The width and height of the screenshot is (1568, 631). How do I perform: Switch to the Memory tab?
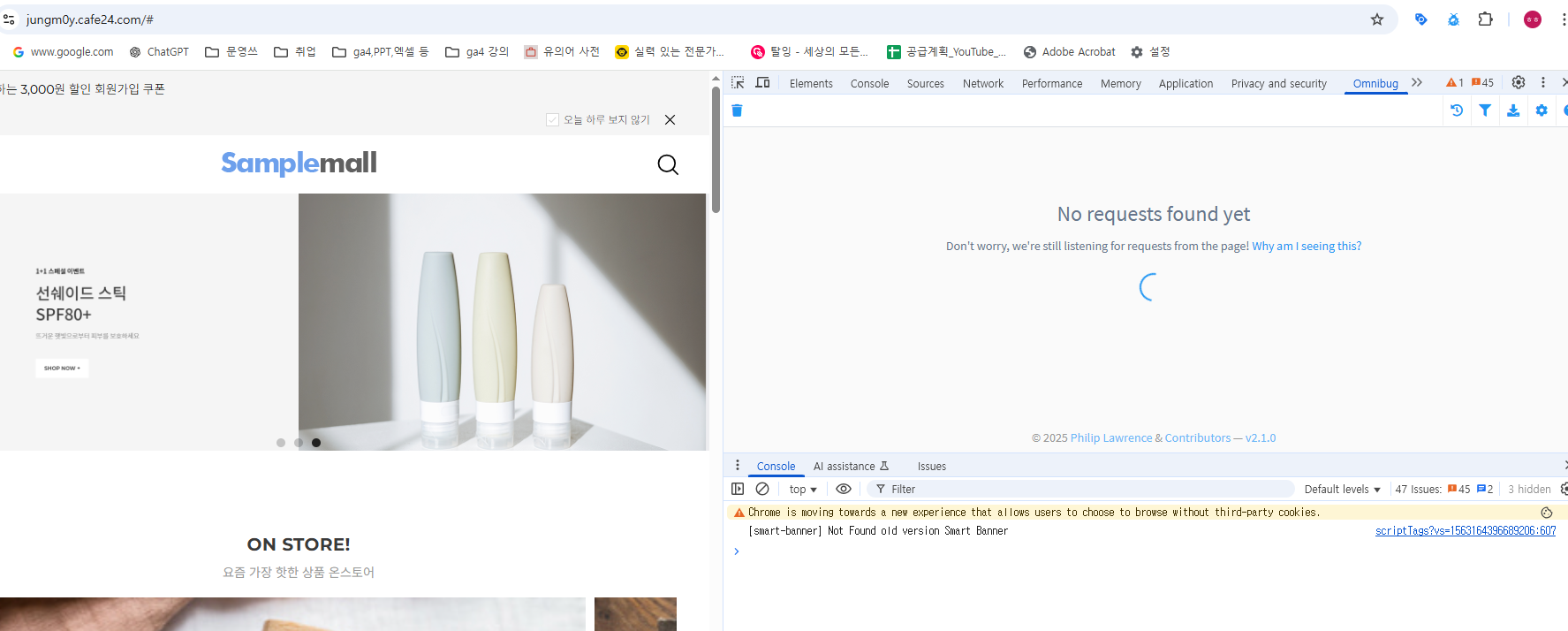coord(1121,84)
